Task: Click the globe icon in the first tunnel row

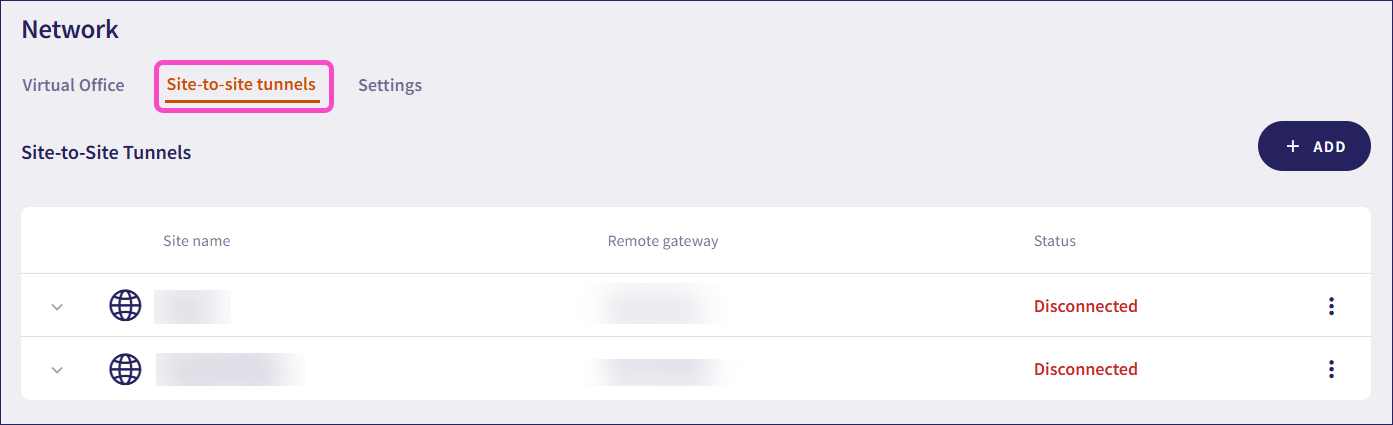Action: [x=125, y=306]
